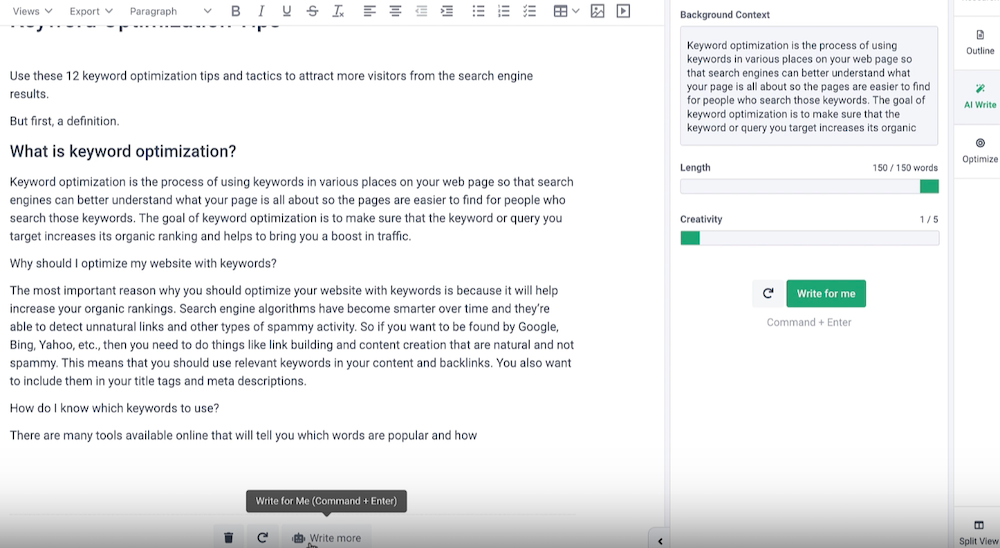The image size is (1000, 548).
Task: Open the insert table dropdown
Action: pyautogui.click(x=566, y=11)
